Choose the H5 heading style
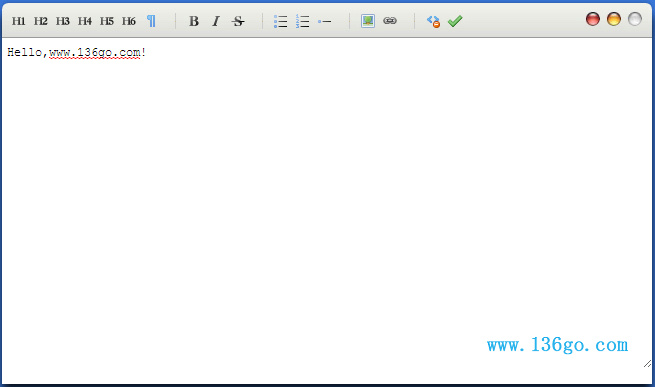 (x=107, y=21)
